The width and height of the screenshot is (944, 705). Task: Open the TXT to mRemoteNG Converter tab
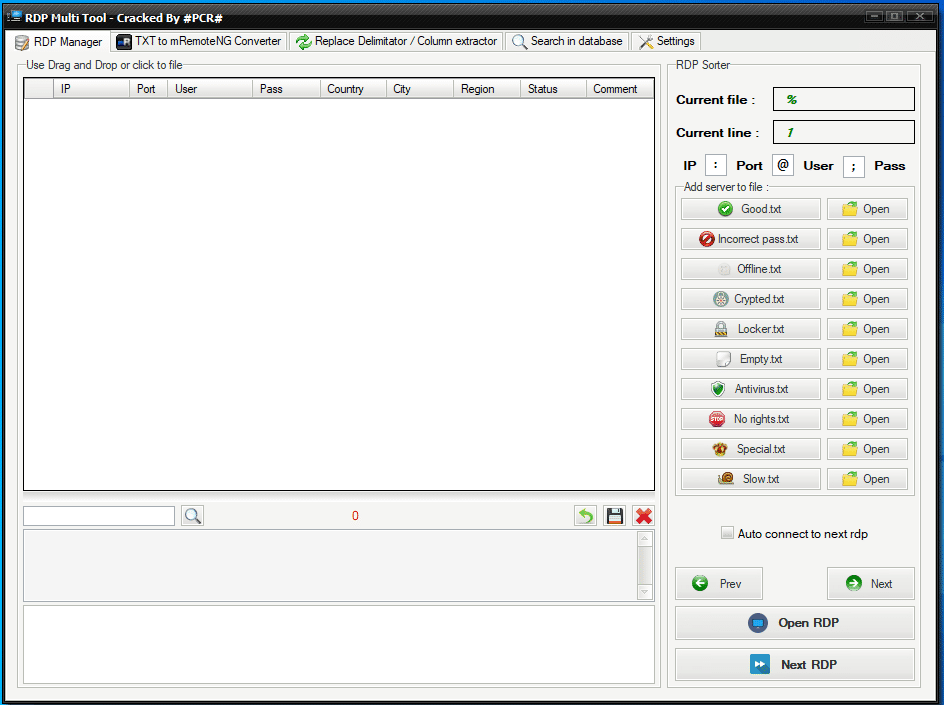click(x=199, y=41)
